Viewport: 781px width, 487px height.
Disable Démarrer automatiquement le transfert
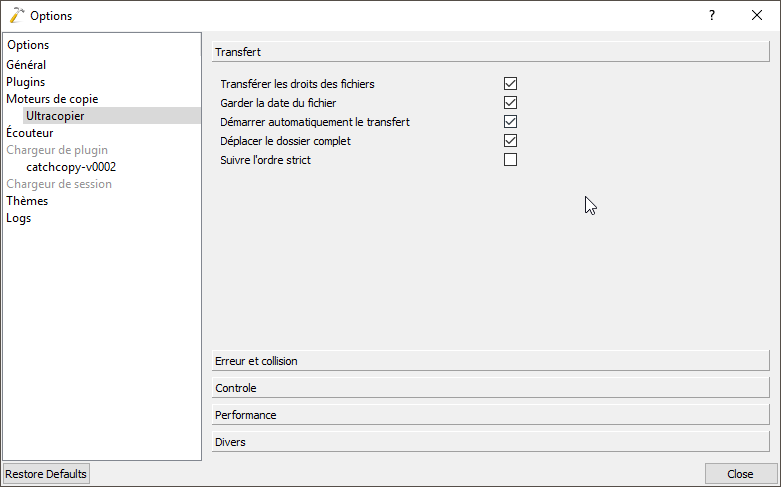(510, 122)
